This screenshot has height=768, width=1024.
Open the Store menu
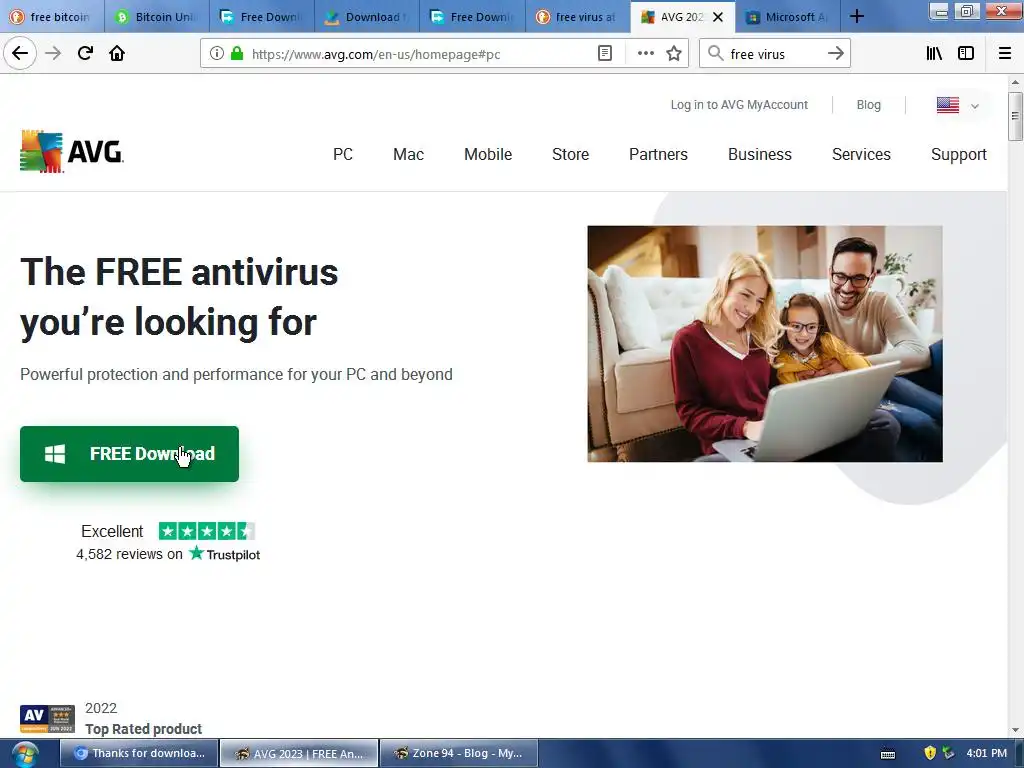point(570,154)
